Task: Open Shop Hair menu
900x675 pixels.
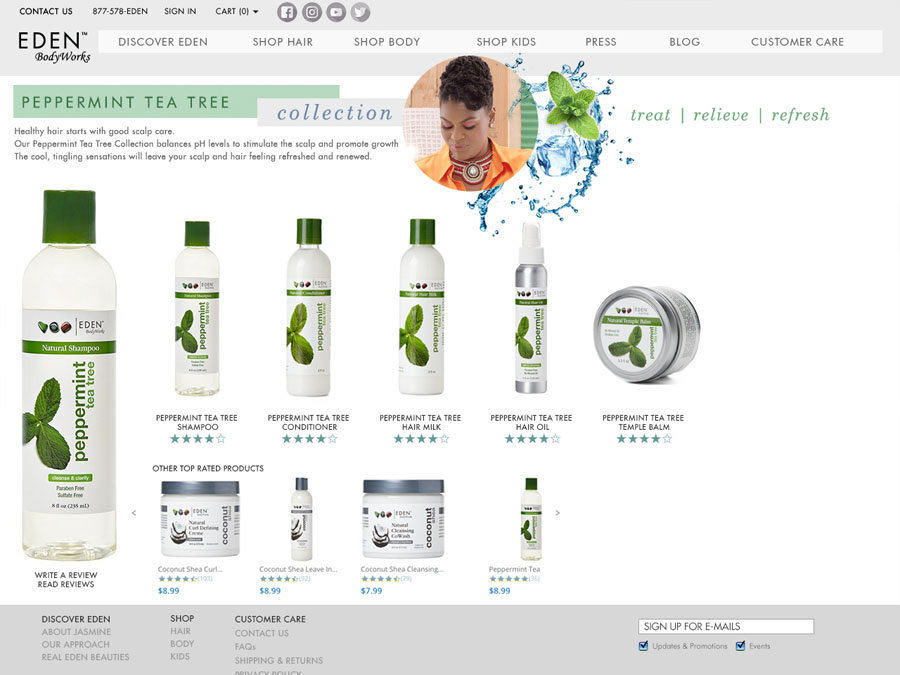Action: click(283, 42)
